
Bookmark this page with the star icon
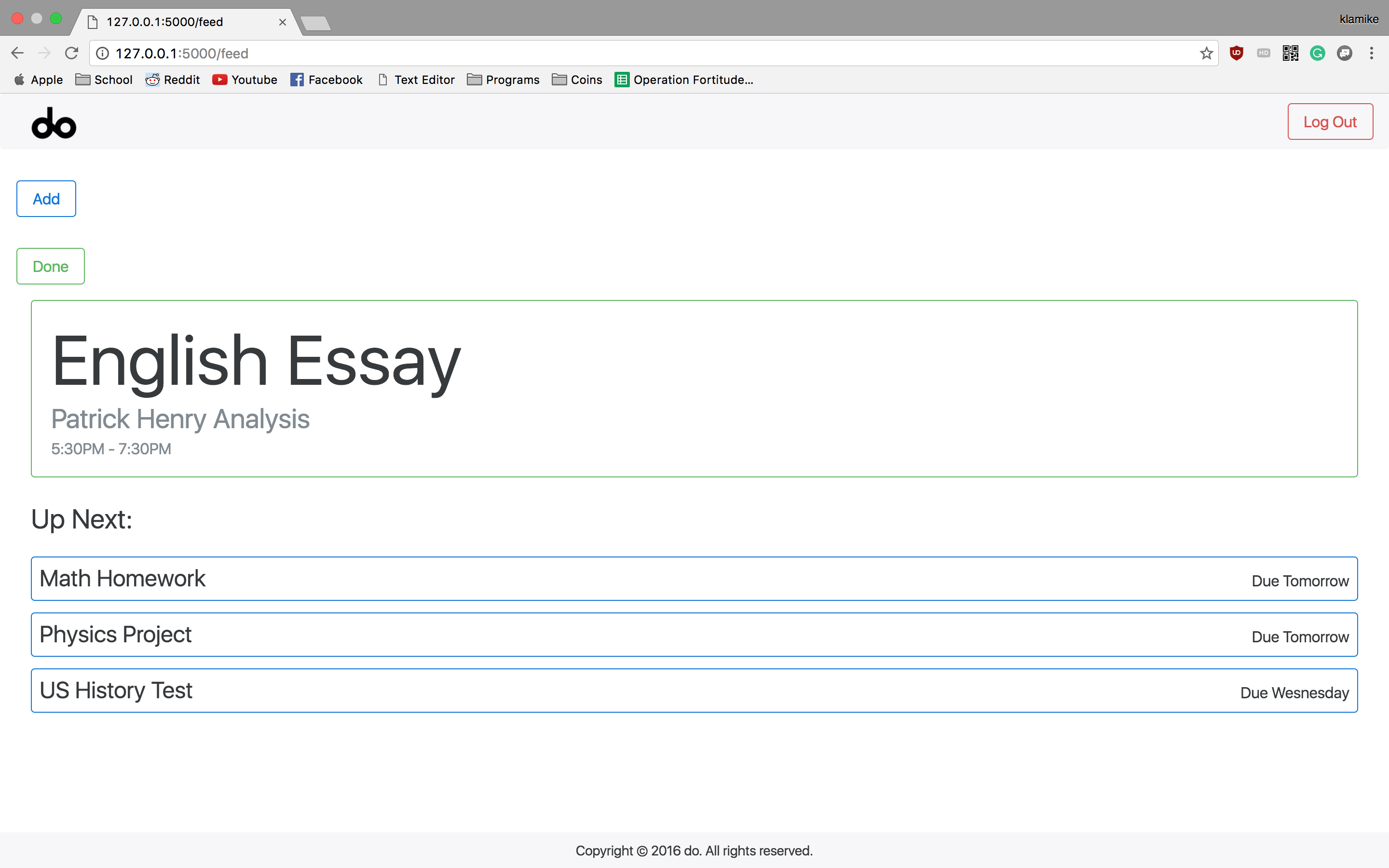1206,54
